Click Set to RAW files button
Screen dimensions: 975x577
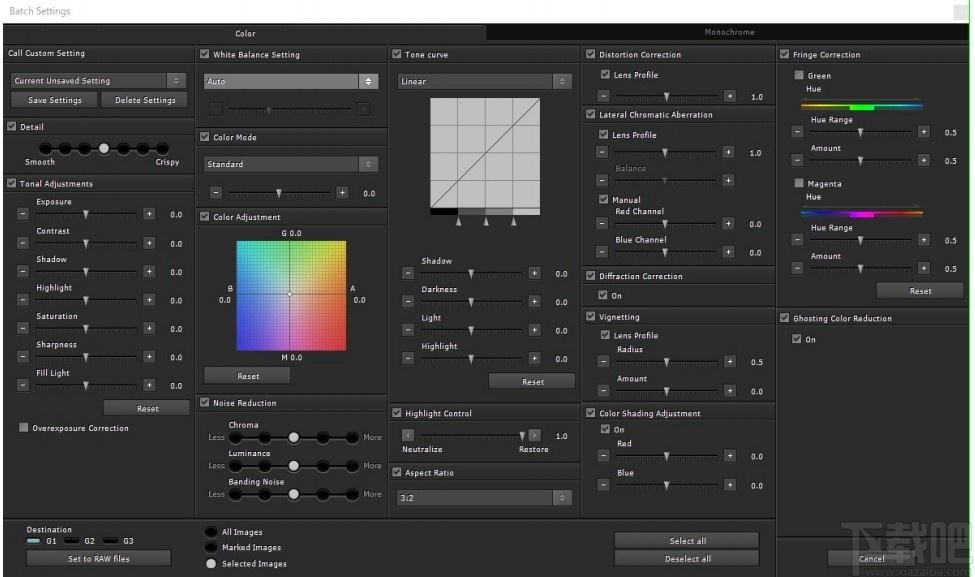pyautogui.click(x=99, y=559)
